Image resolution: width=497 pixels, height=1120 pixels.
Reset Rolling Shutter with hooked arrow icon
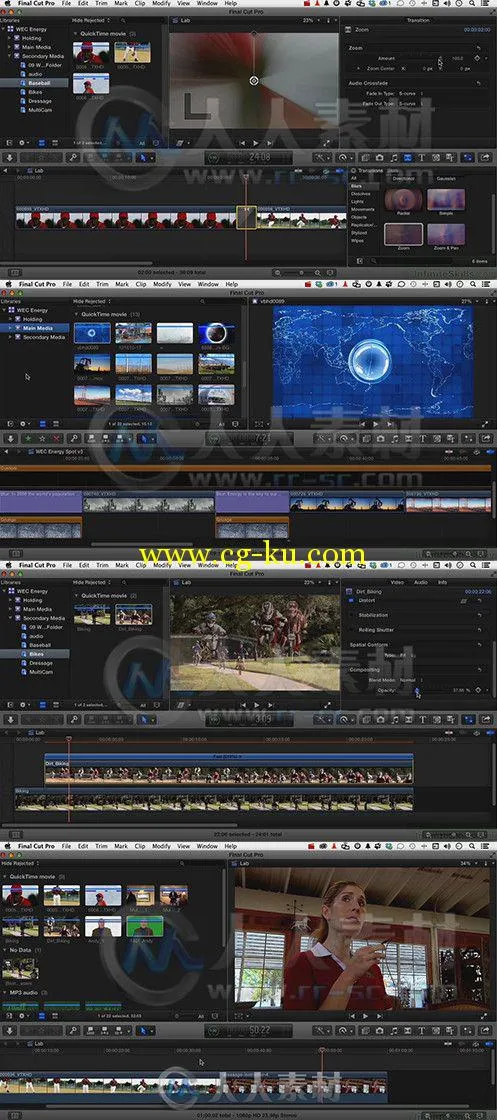[x=478, y=630]
